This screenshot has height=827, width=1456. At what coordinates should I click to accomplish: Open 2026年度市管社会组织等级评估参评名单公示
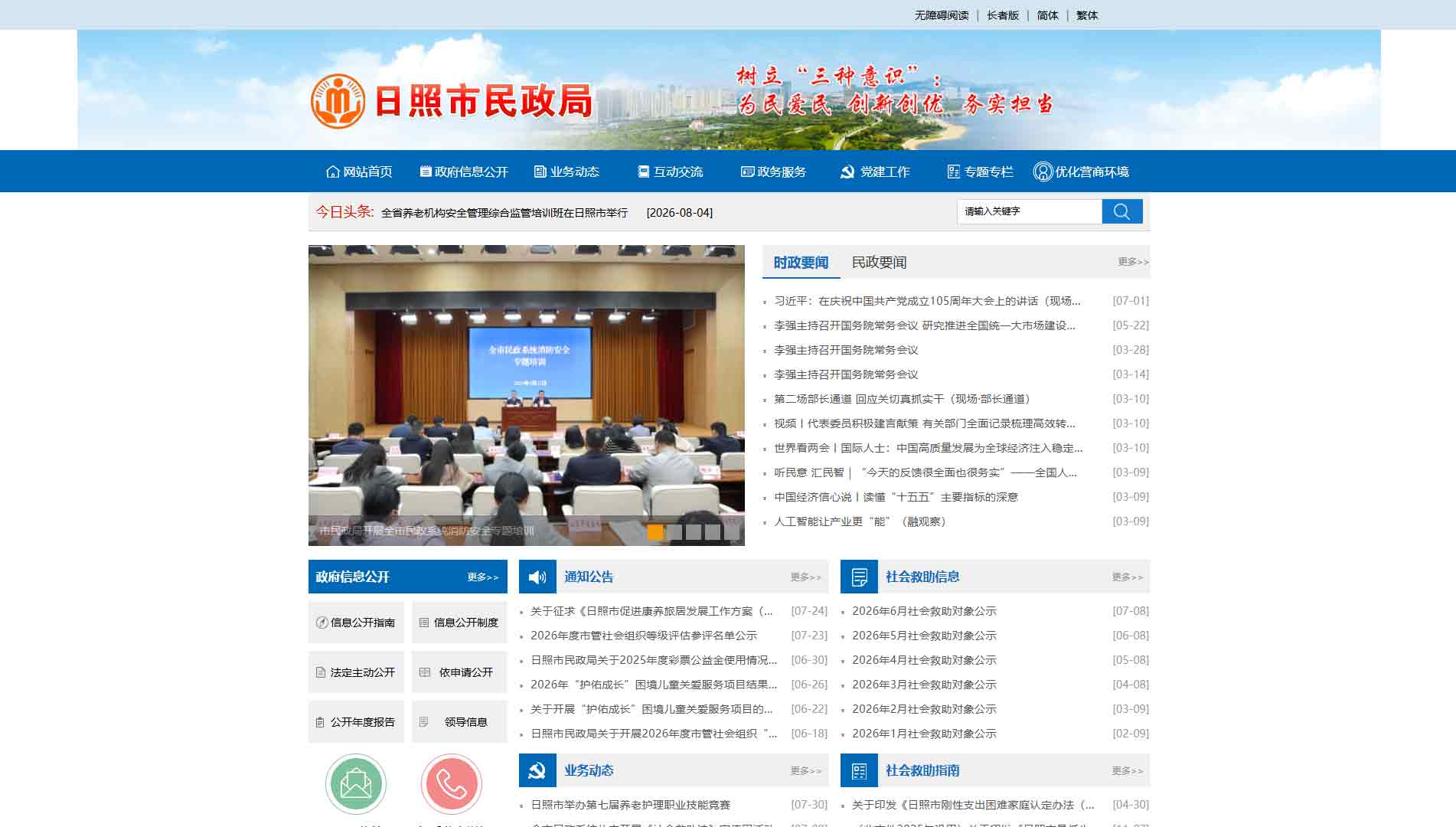click(644, 636)
